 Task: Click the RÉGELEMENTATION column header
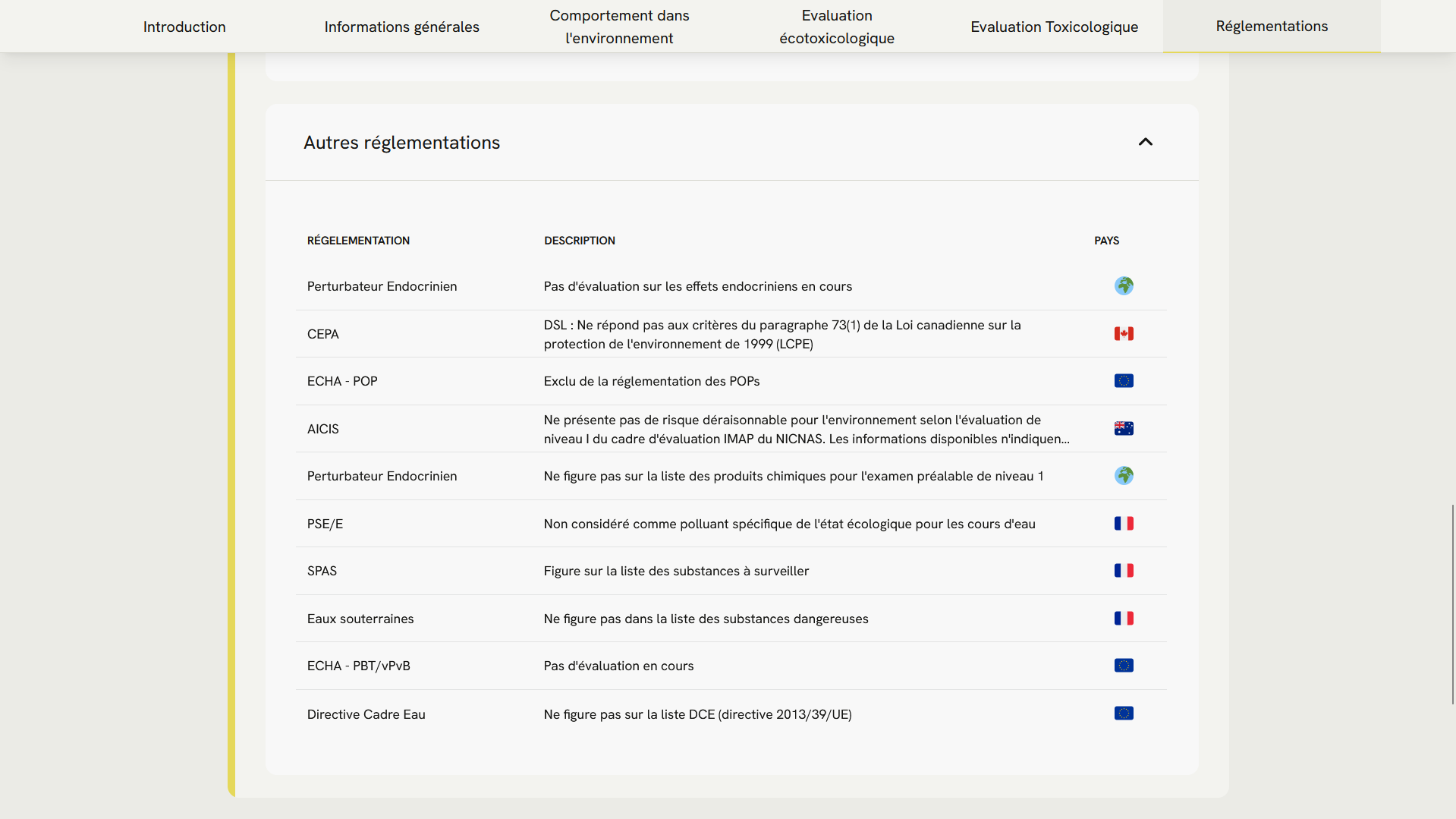point(358,241)
